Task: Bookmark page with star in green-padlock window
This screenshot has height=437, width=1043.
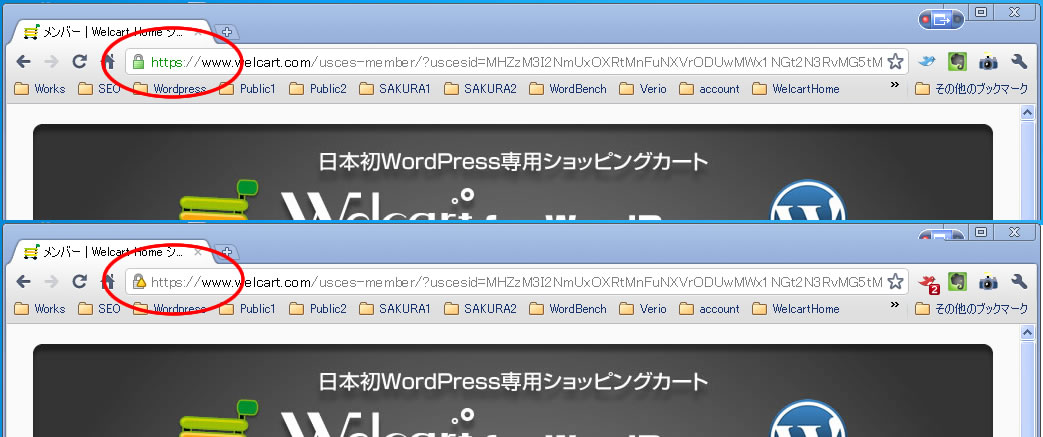Action: coord(895,62)
